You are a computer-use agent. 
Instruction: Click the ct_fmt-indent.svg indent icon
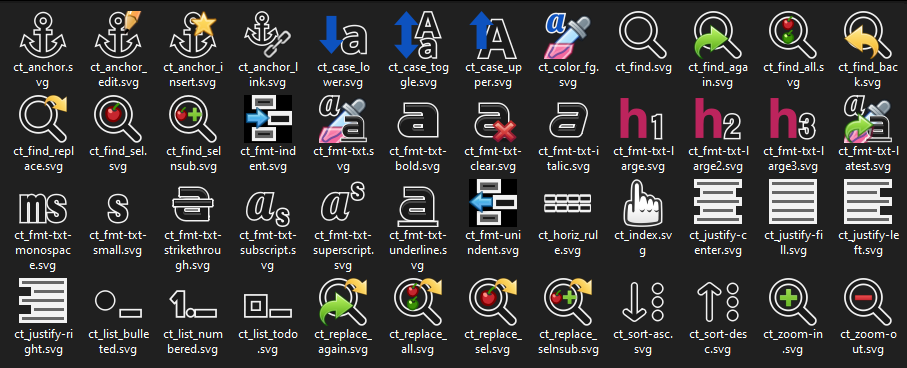[268, 119]
